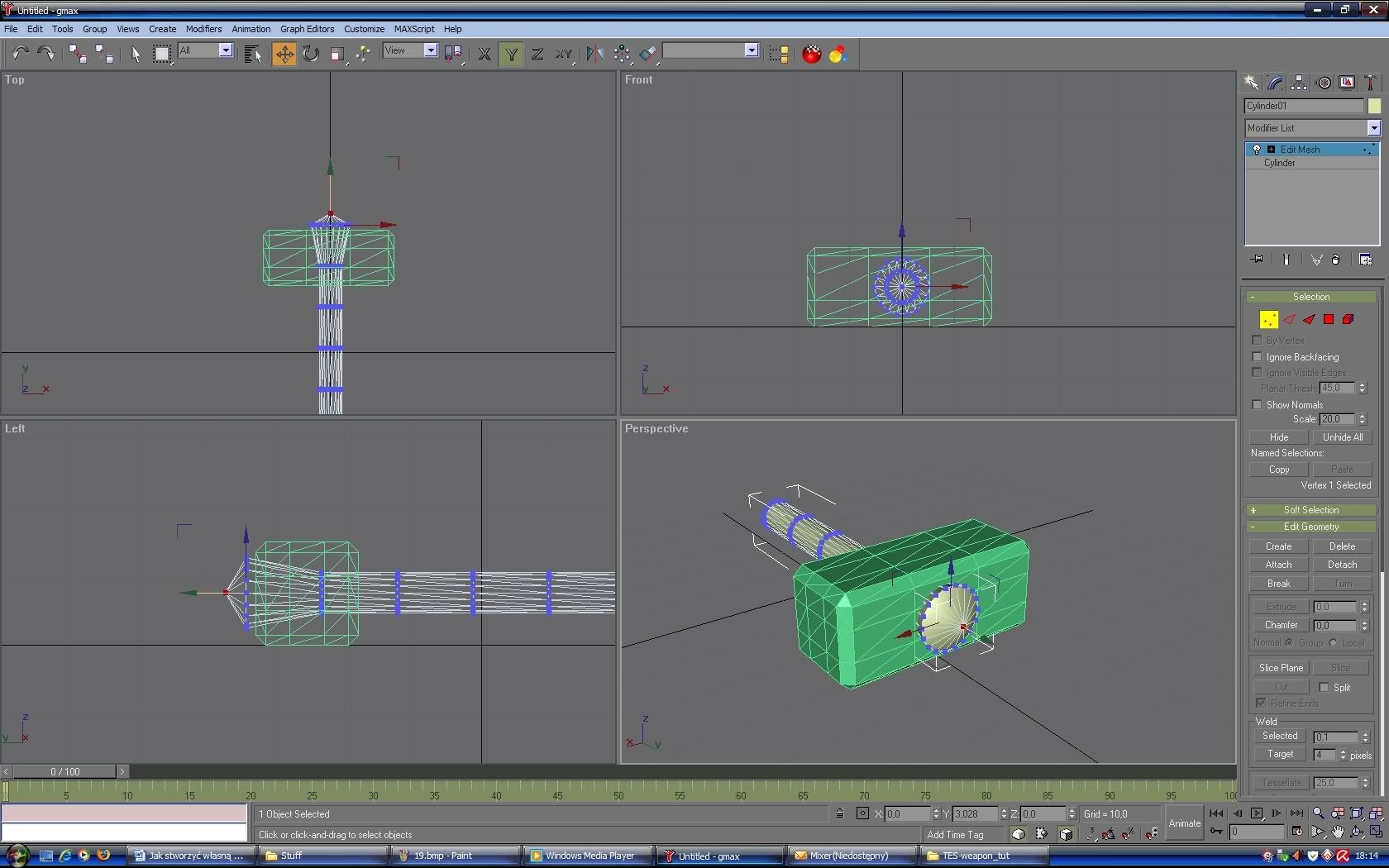Enable the Split checkbox
The image size is (1389, 868).
click(x=1324, y=688)
